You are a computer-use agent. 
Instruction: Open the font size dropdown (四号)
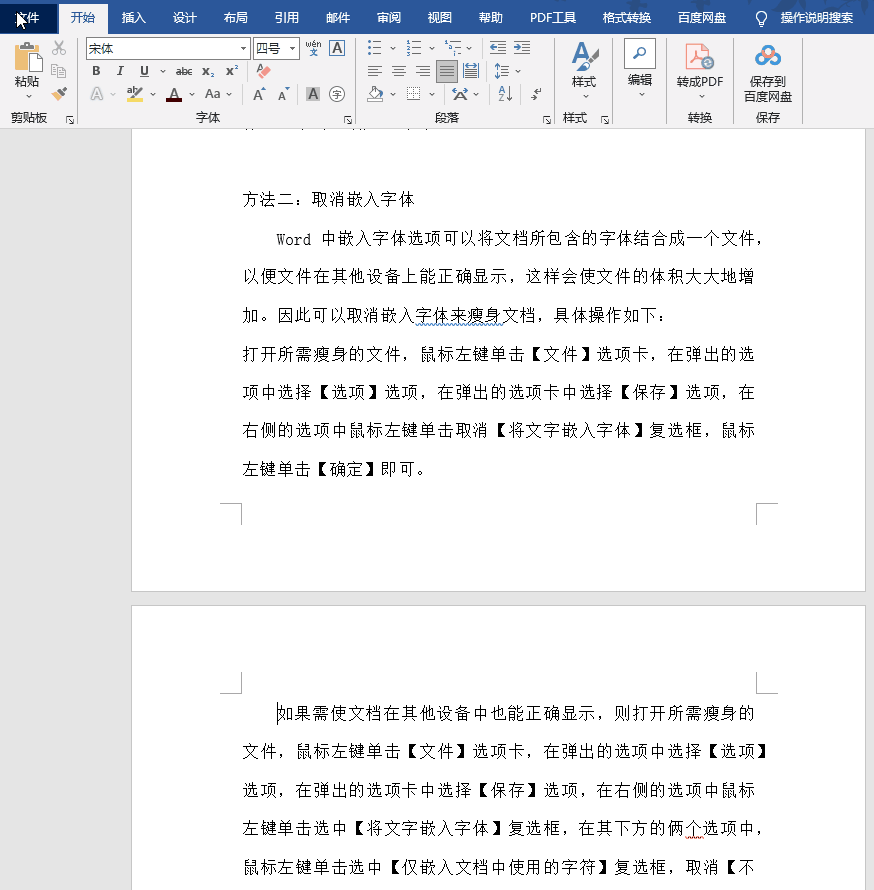(x=292, y=49)
